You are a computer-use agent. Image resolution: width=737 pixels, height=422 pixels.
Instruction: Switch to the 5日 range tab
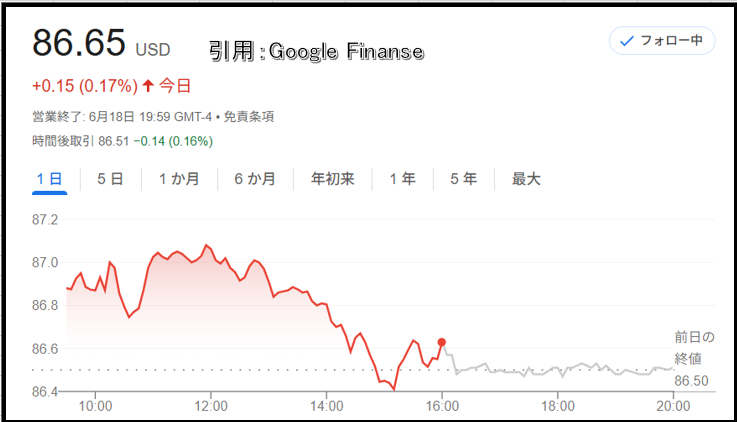pos(110,179)
